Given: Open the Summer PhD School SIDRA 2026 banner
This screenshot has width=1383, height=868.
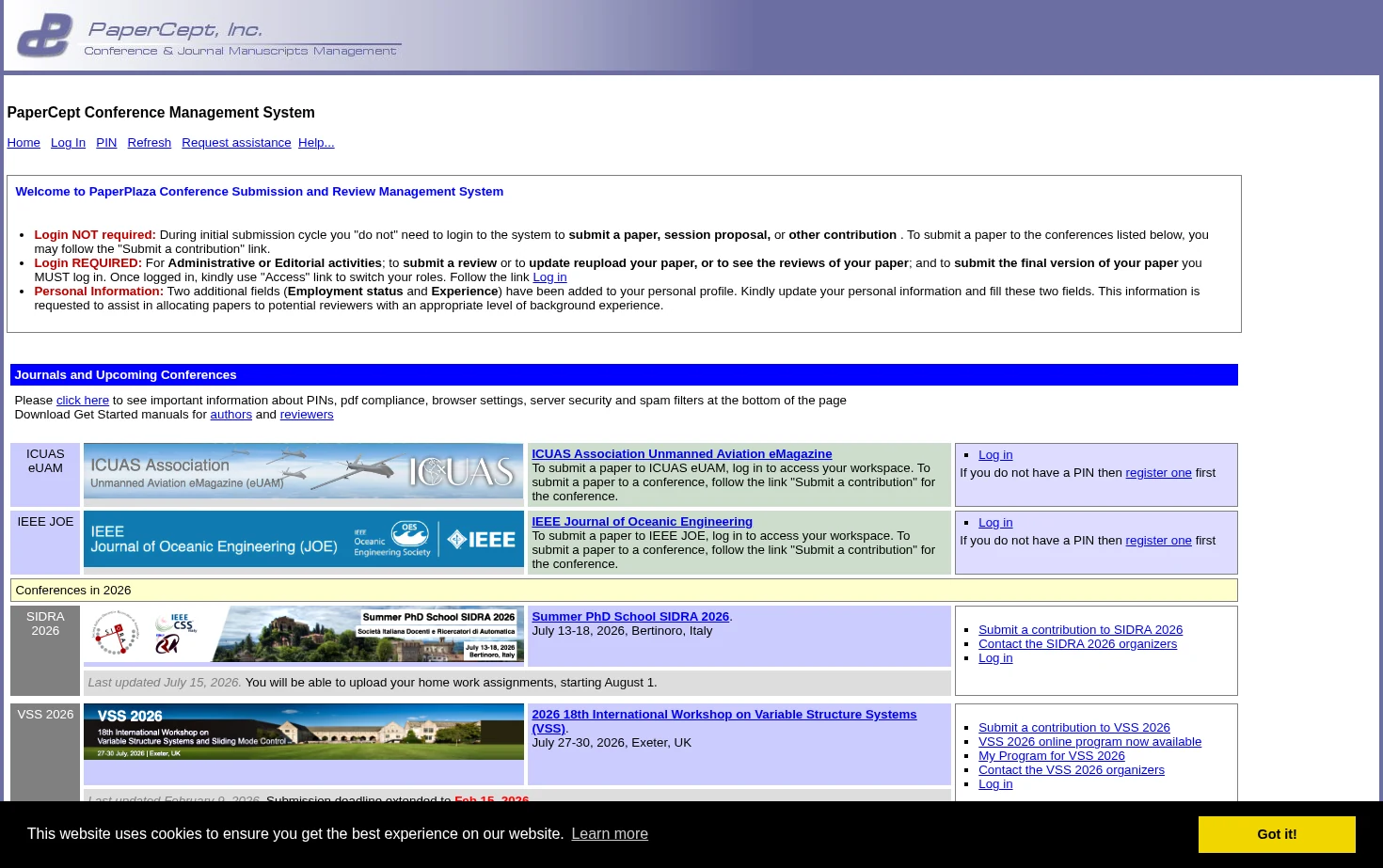Looking at the screenshot, I should pyautogui.click(x=303, y=635).
